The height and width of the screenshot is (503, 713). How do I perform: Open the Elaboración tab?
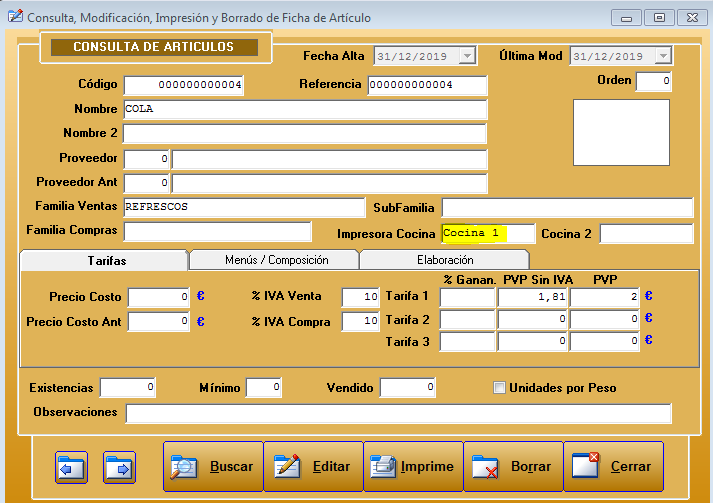coord(445,260)
